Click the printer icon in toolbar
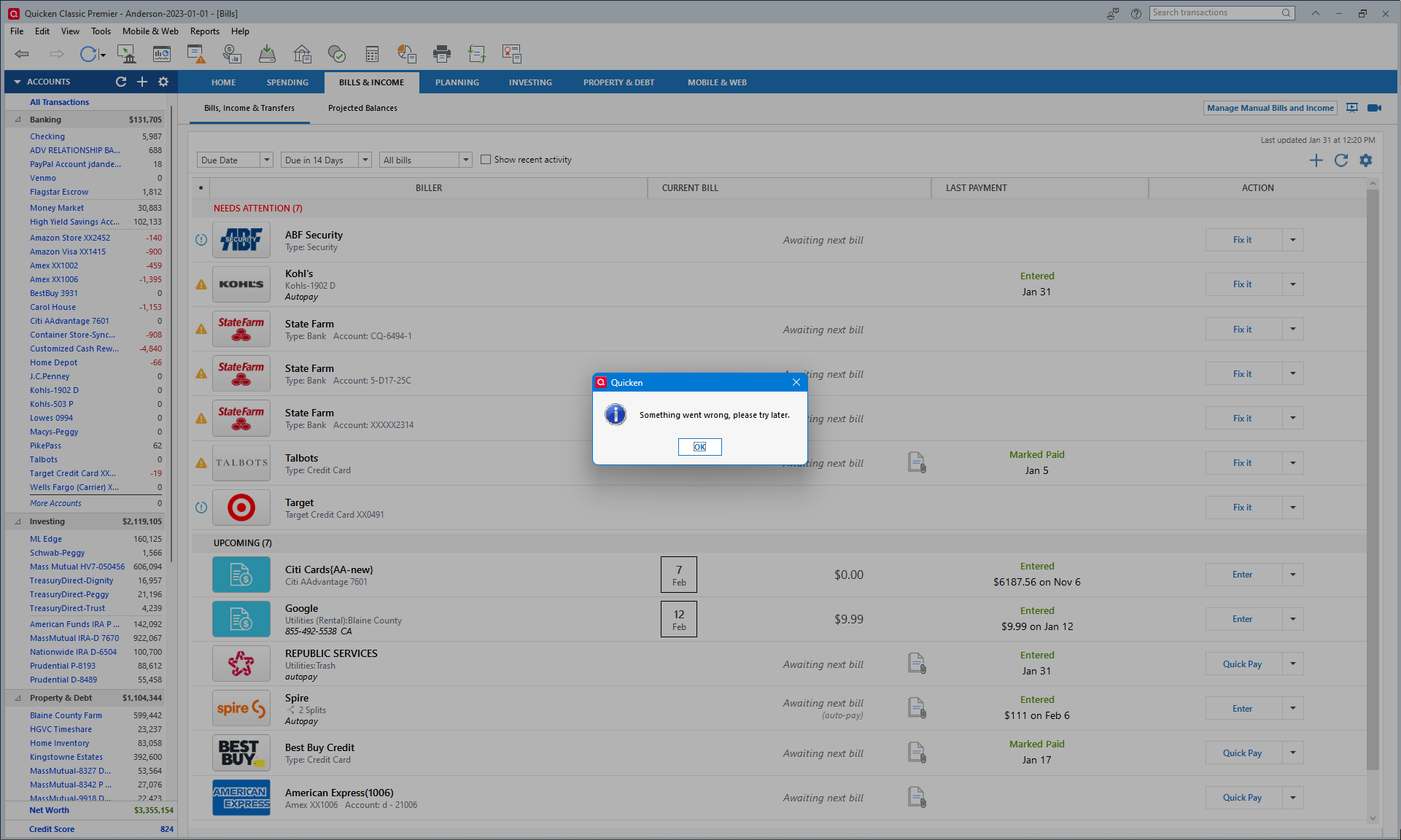Viewport: 1401px width, 840px height. click(441, 54)
